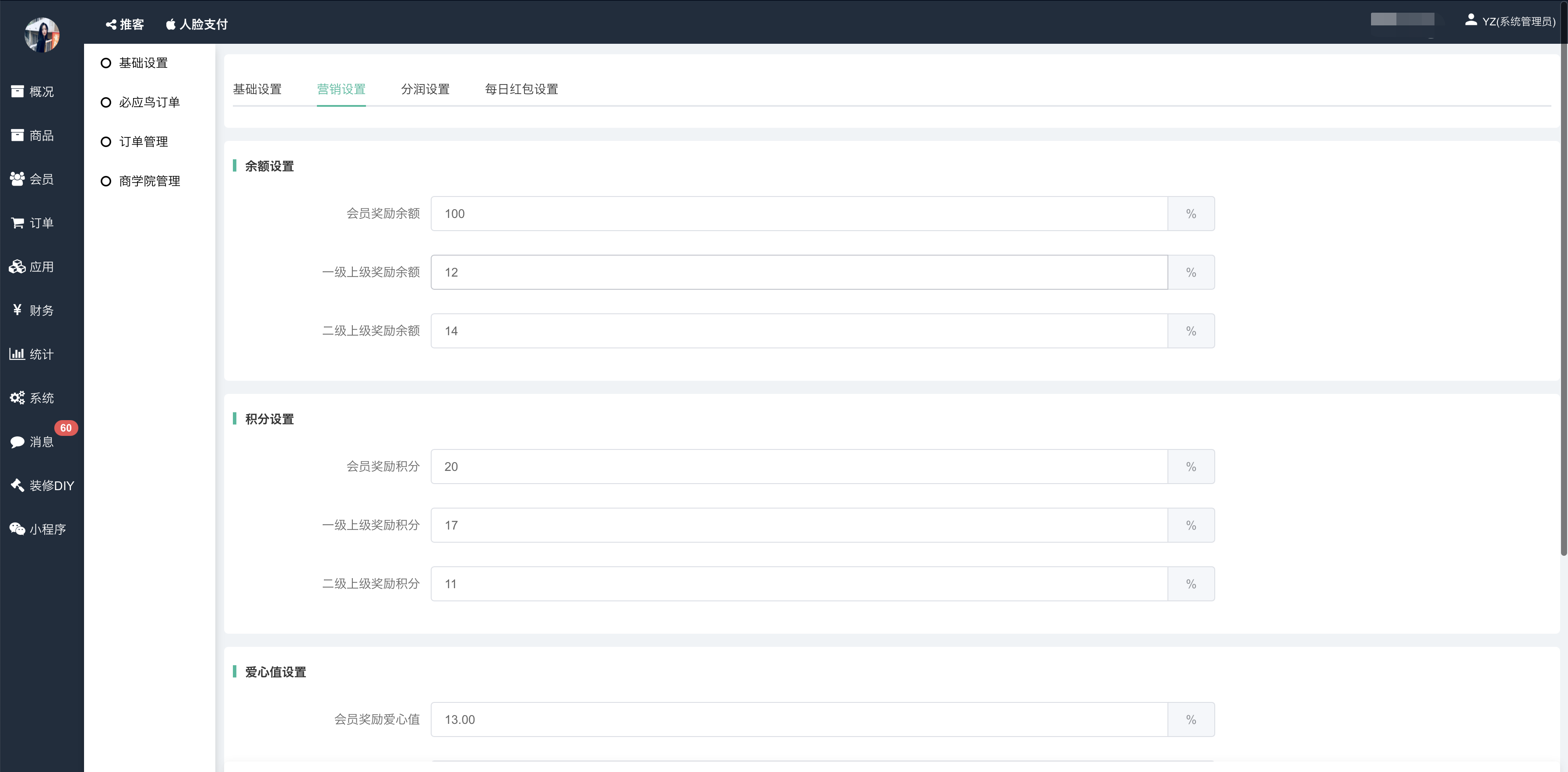Open the 应用 apps cube icon

pos(18,267)
